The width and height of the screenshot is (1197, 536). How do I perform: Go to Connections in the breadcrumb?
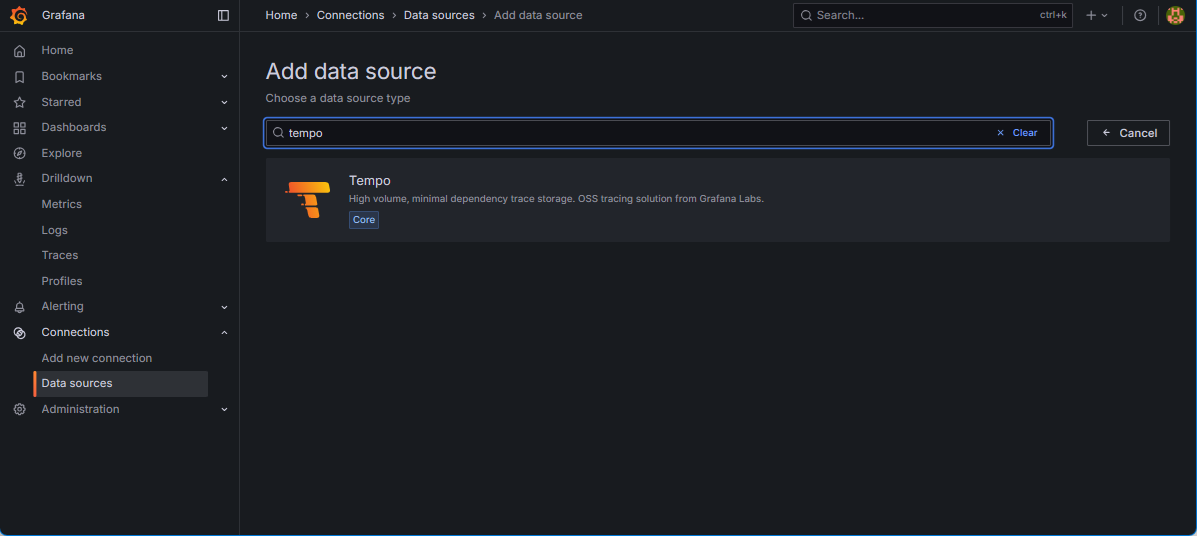[350, 15]
